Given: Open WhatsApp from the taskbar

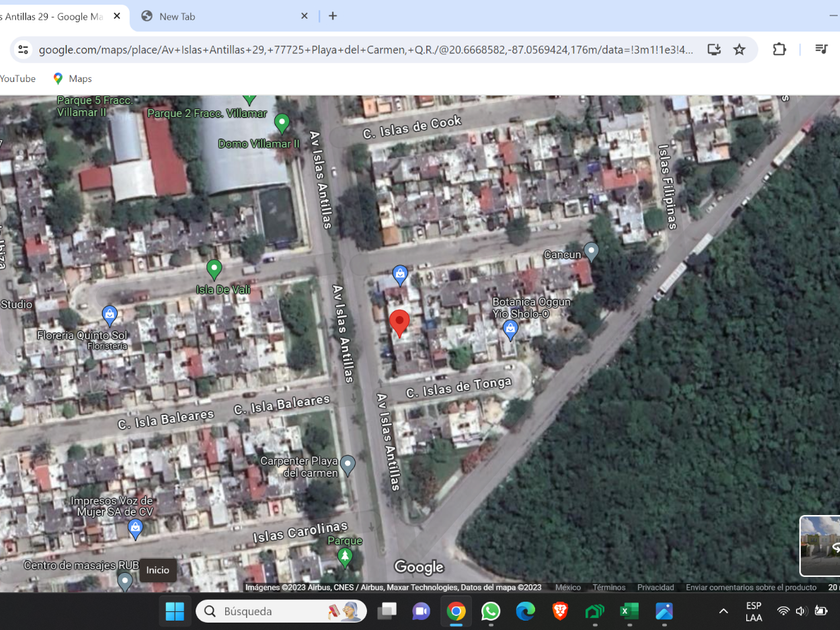Looking at the screenshot, I should [x=490, y=611].
